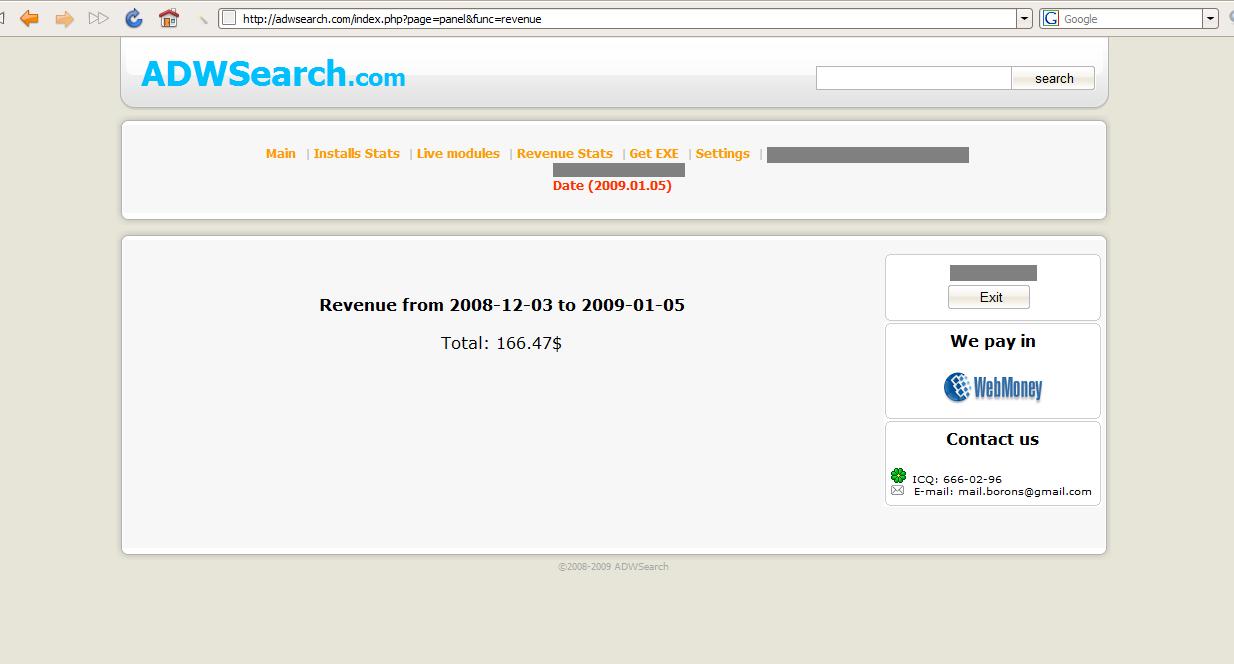
Task: Open Live modules page
Action: [458, 153]
